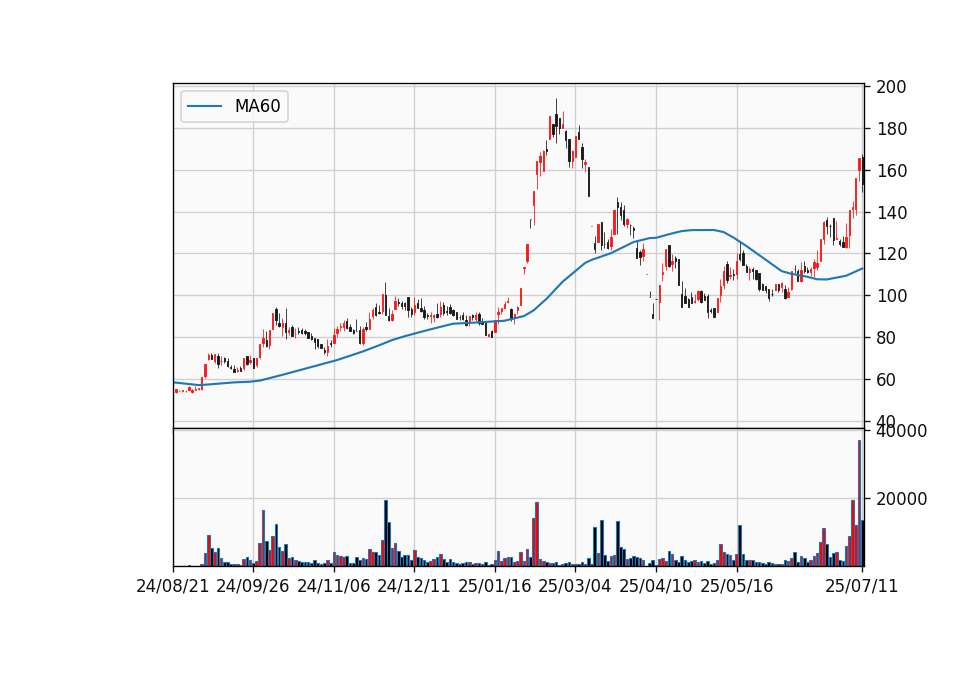Click the 20000 volume axis label
Viewport: 960px width, 690px height.
click(x=902, y=500)
